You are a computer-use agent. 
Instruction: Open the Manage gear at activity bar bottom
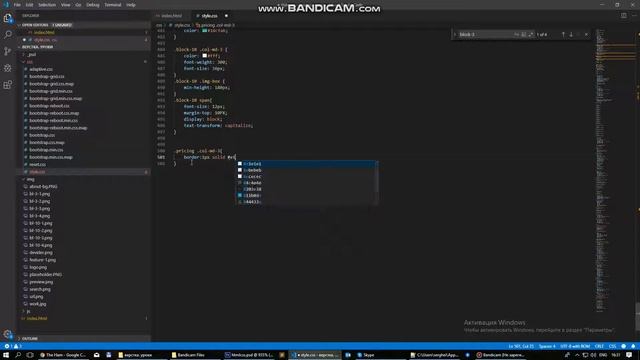click(x=8, y=334)
